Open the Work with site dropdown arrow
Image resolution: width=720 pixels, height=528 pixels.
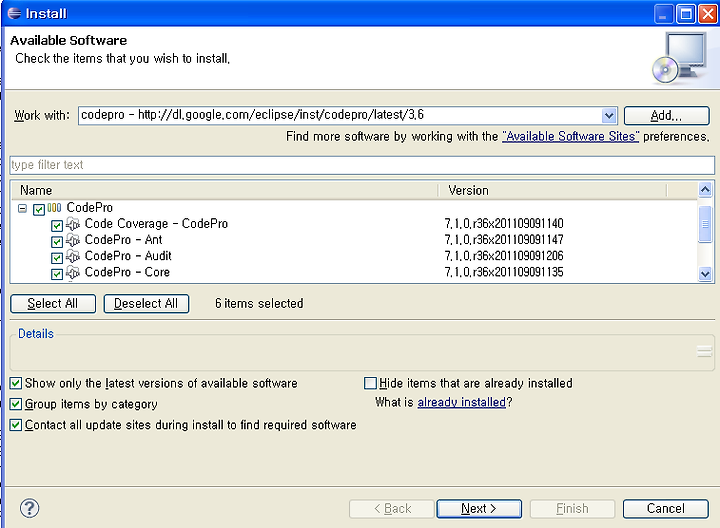coord(609,115)
